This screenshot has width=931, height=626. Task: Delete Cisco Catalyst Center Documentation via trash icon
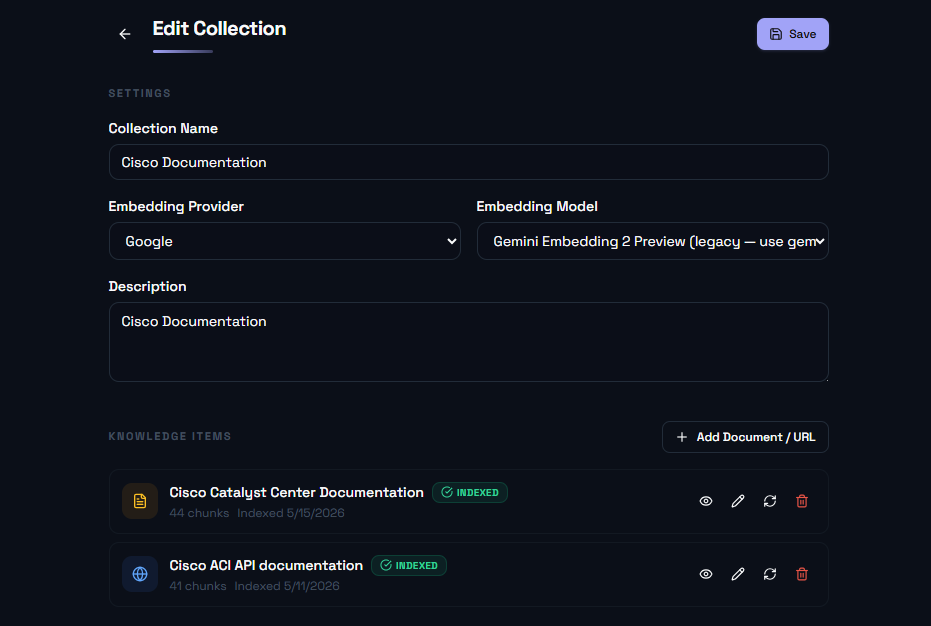[802, 501]
